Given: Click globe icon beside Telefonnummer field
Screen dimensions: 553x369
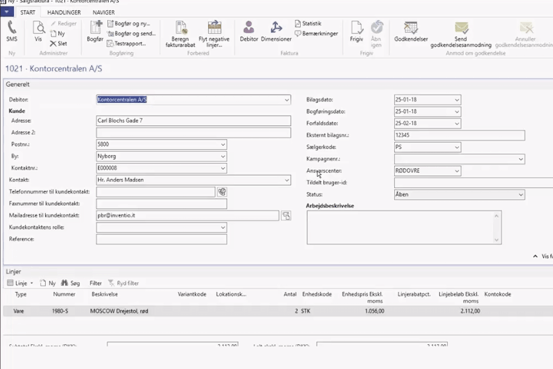Looking at the screenshot, I should pos(222,192).
